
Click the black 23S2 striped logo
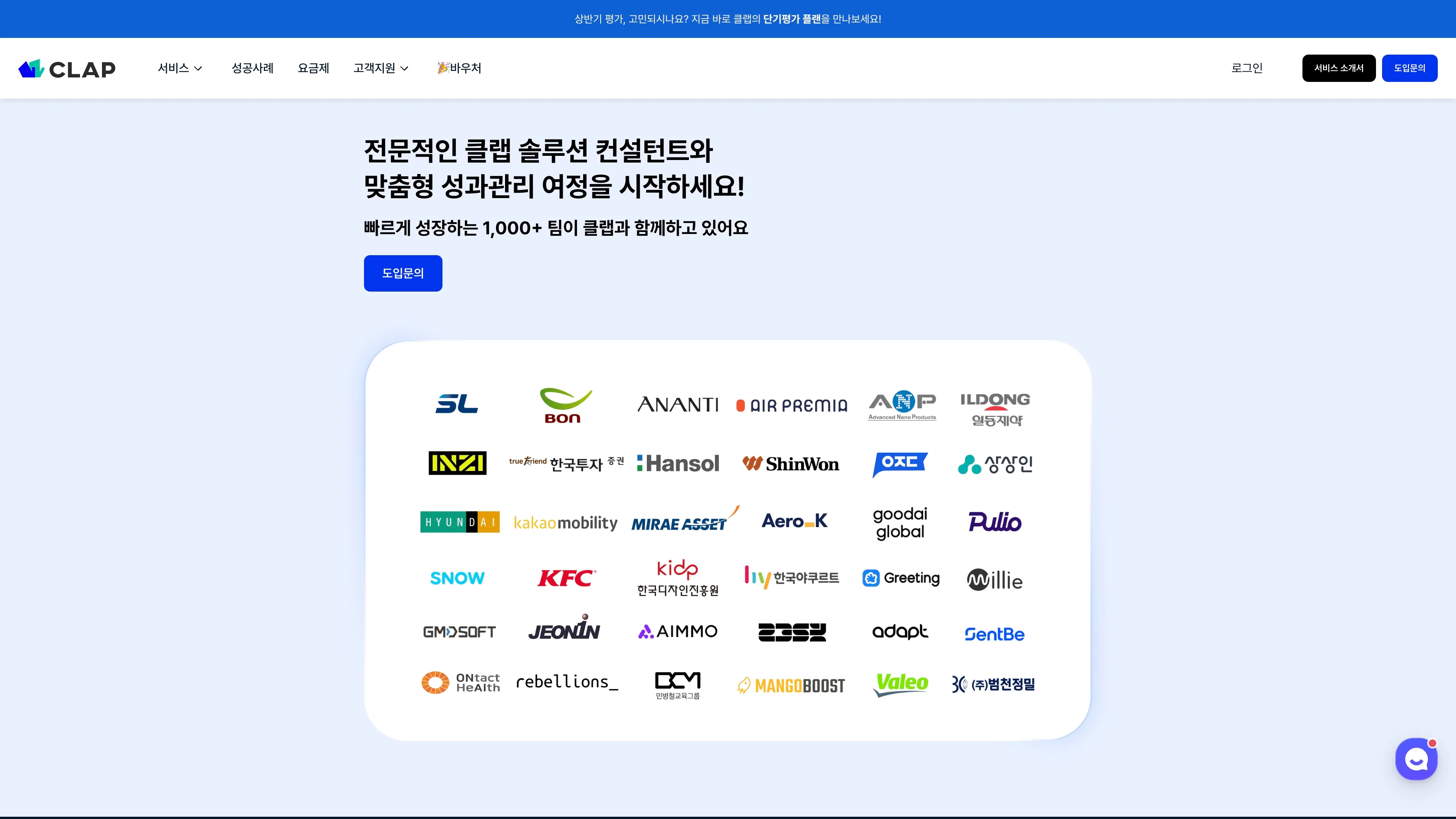pyautogui.click(x=792, y=632)
